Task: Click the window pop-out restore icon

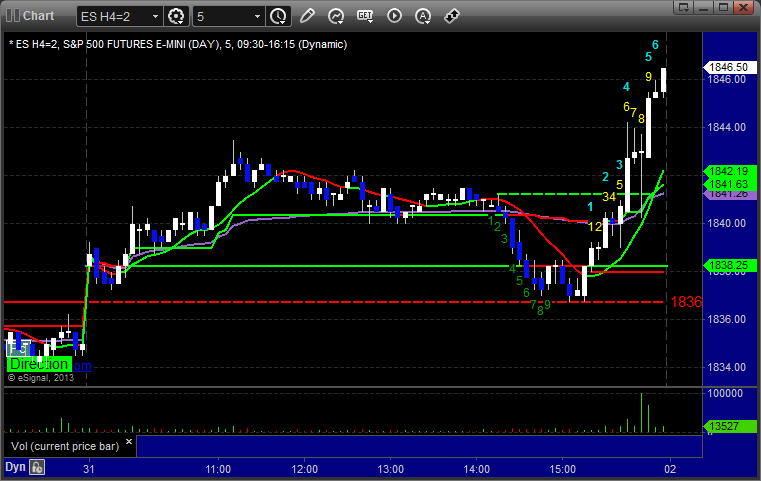Action: (684, 7)
